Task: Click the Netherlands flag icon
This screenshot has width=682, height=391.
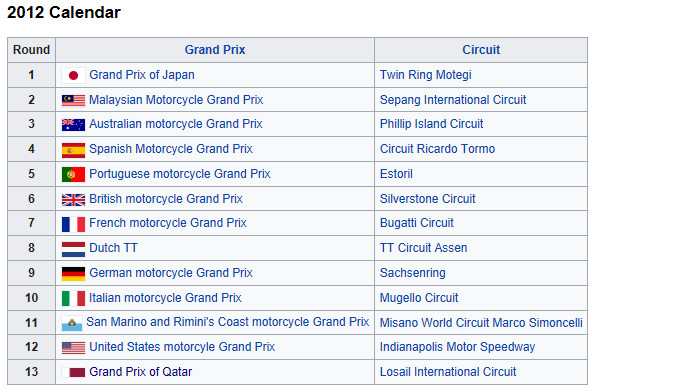Action: coord(73,250)
